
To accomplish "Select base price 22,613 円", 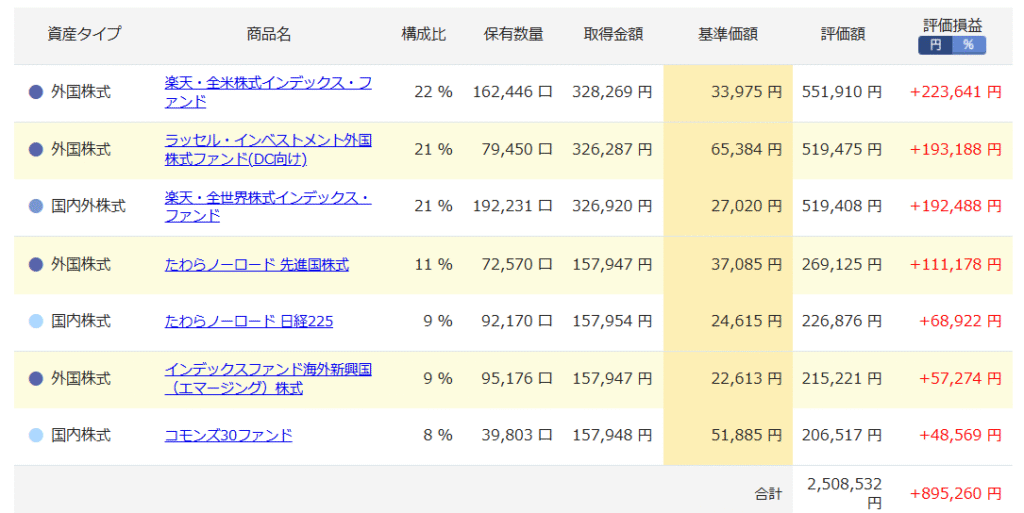I will click(x=746, y=379).
